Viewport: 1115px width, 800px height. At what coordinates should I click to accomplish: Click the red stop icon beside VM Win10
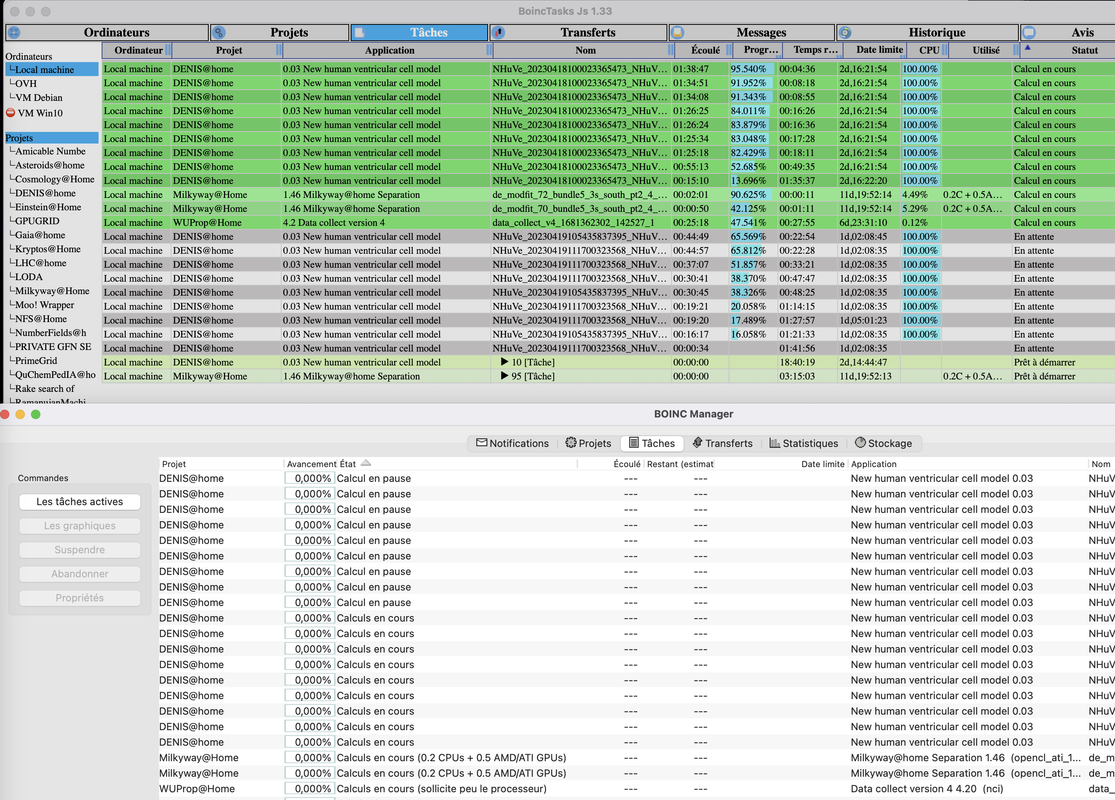click(x=10, y=112)
